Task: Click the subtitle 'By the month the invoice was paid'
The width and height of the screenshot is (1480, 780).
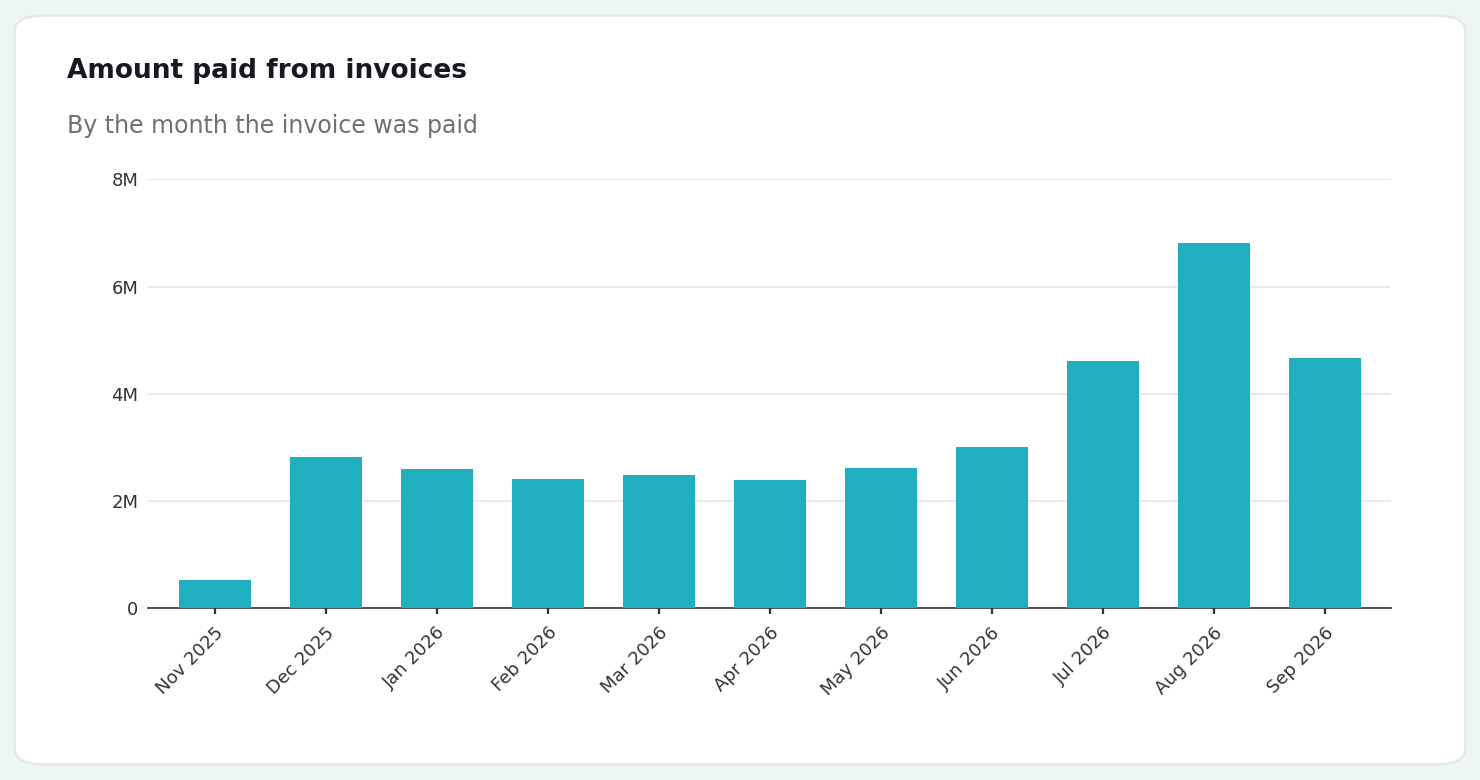Action: (272, 126)
